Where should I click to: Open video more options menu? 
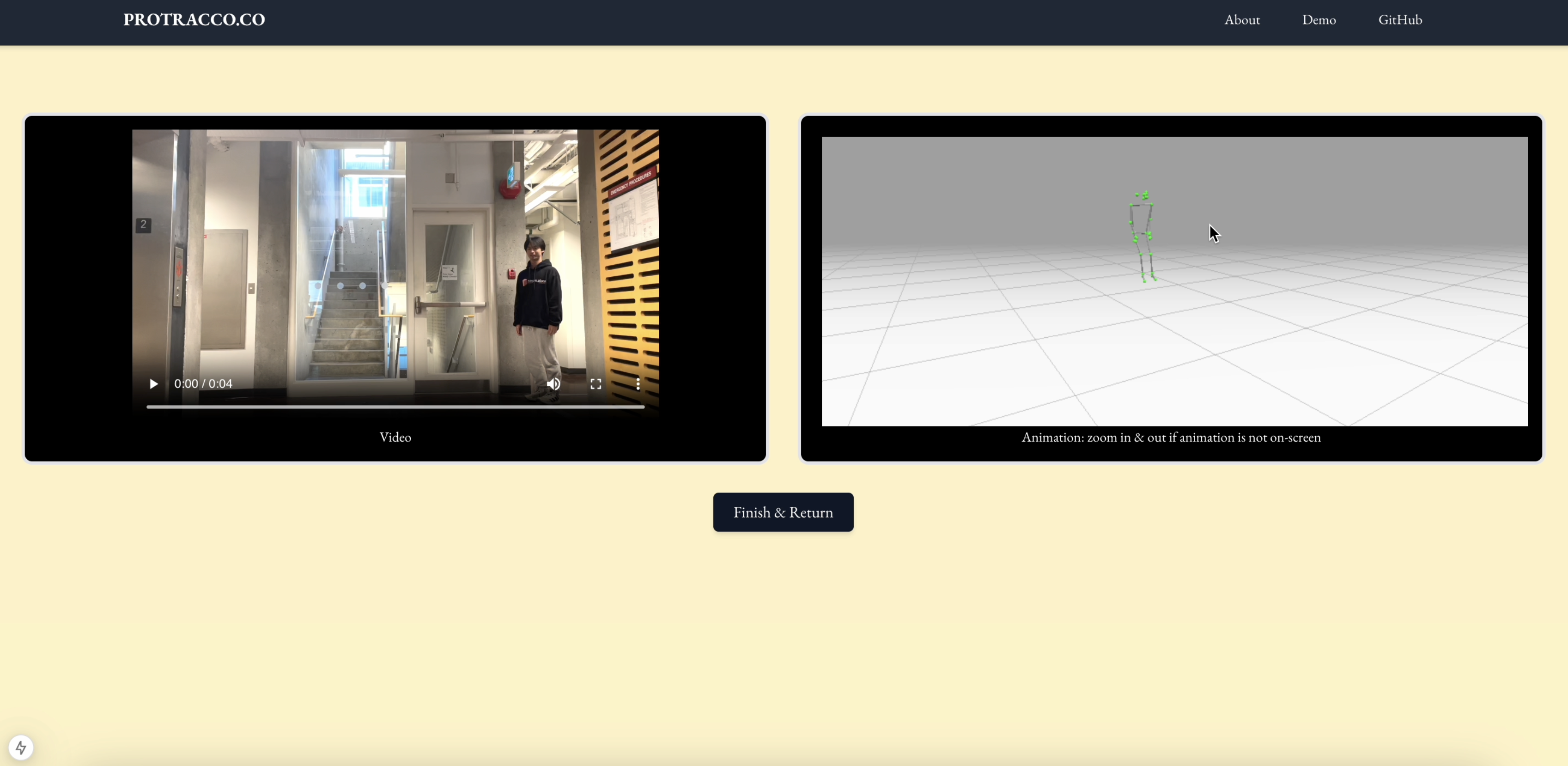point(637,383)
